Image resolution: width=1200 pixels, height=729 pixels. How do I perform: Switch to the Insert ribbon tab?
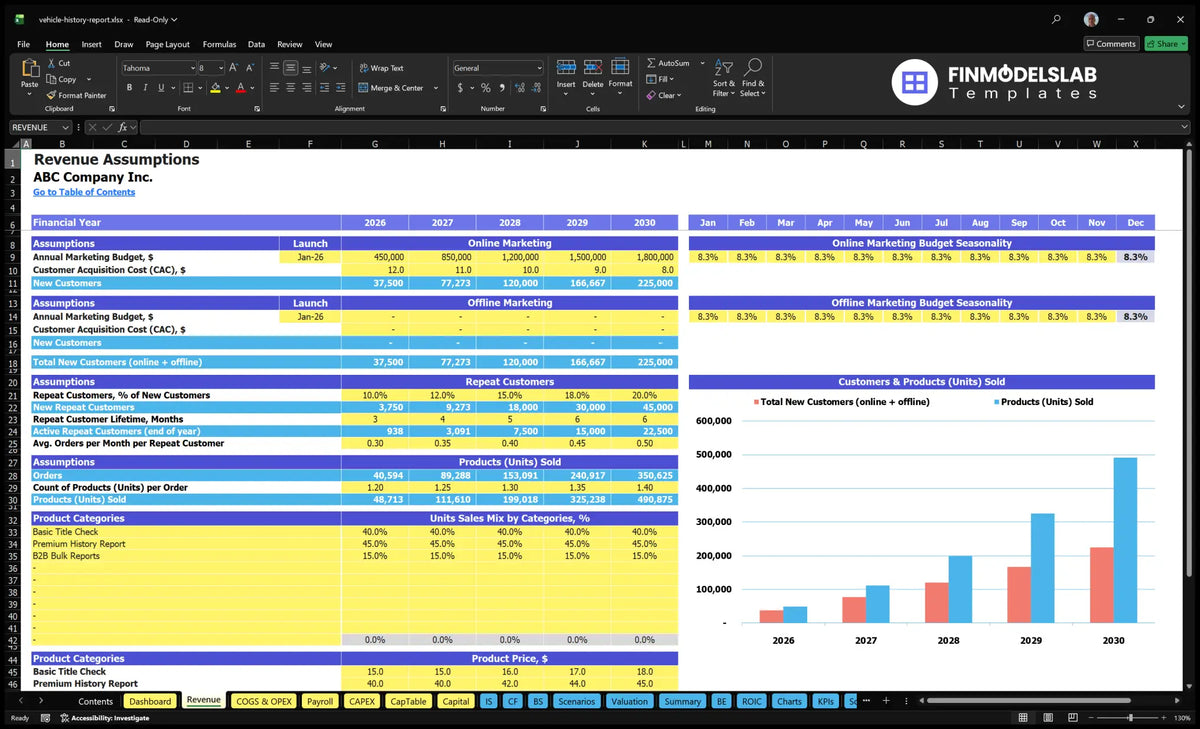coord(91,44)
